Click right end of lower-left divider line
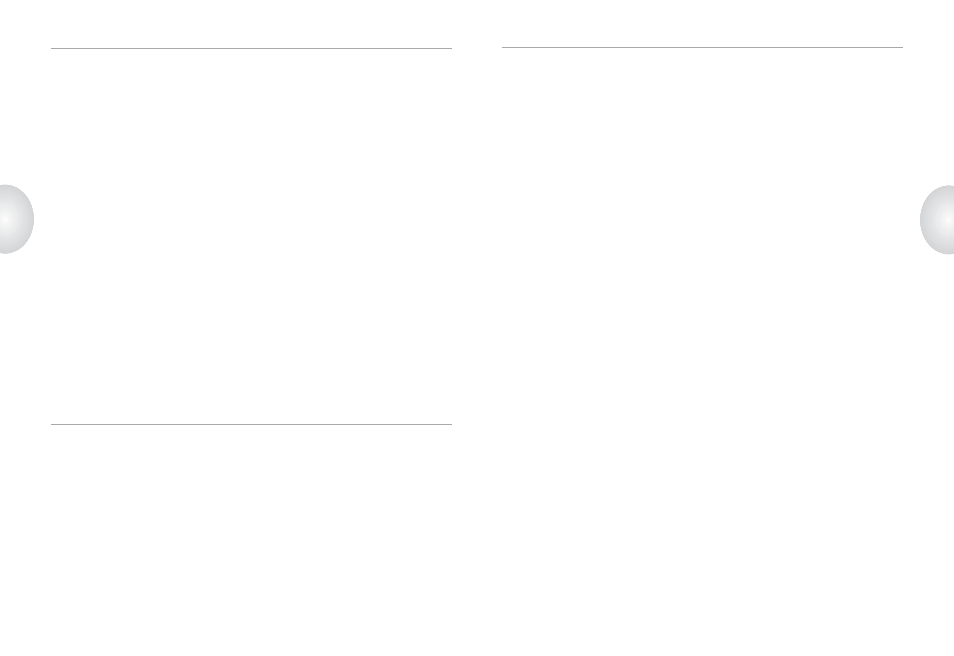The width and height of the screenshot is (954, 656). (x=451, y=424)
